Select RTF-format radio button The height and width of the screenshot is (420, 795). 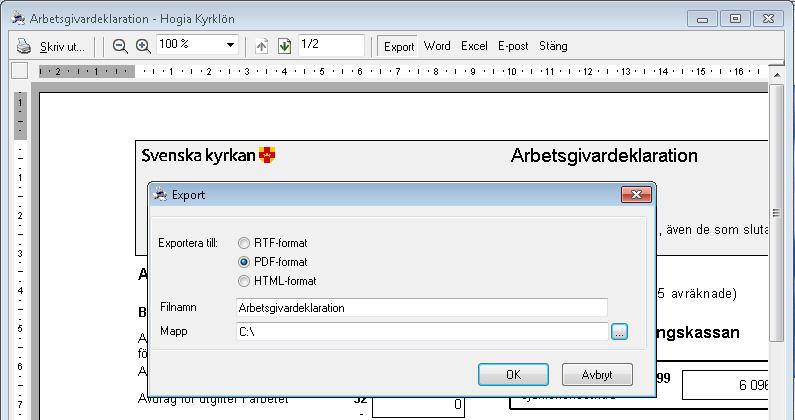[x=244, y=243]
